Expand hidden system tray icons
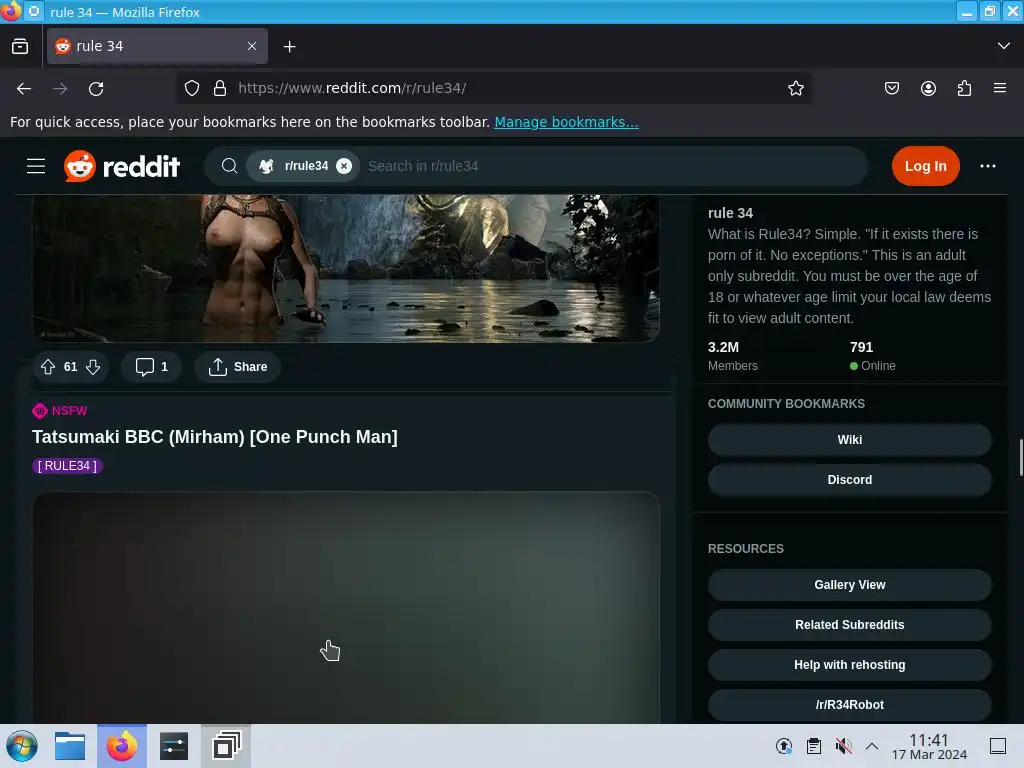This screenshot has height=768, width=1024. click(872, 746)
